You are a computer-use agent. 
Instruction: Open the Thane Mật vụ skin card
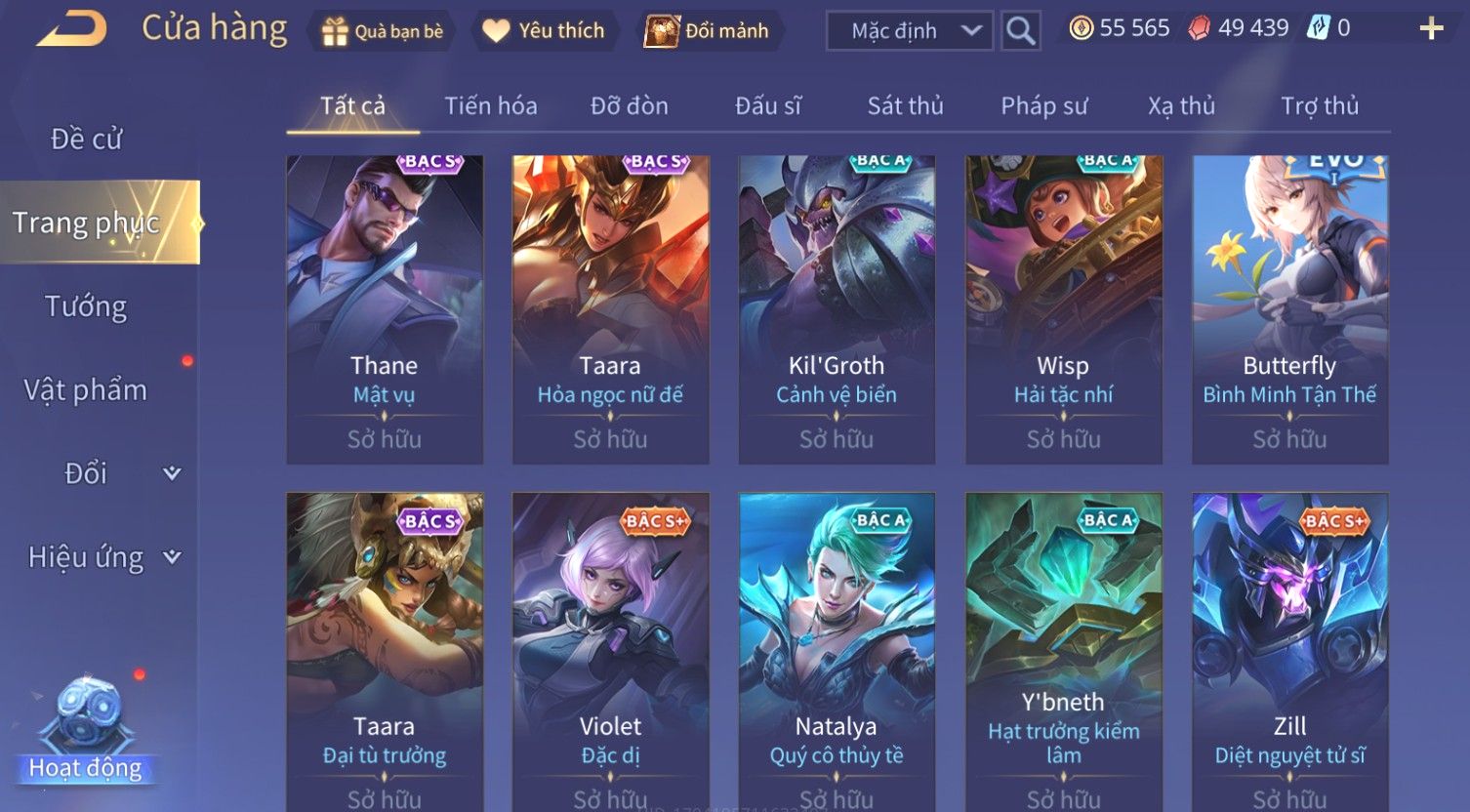coord(385,309)
